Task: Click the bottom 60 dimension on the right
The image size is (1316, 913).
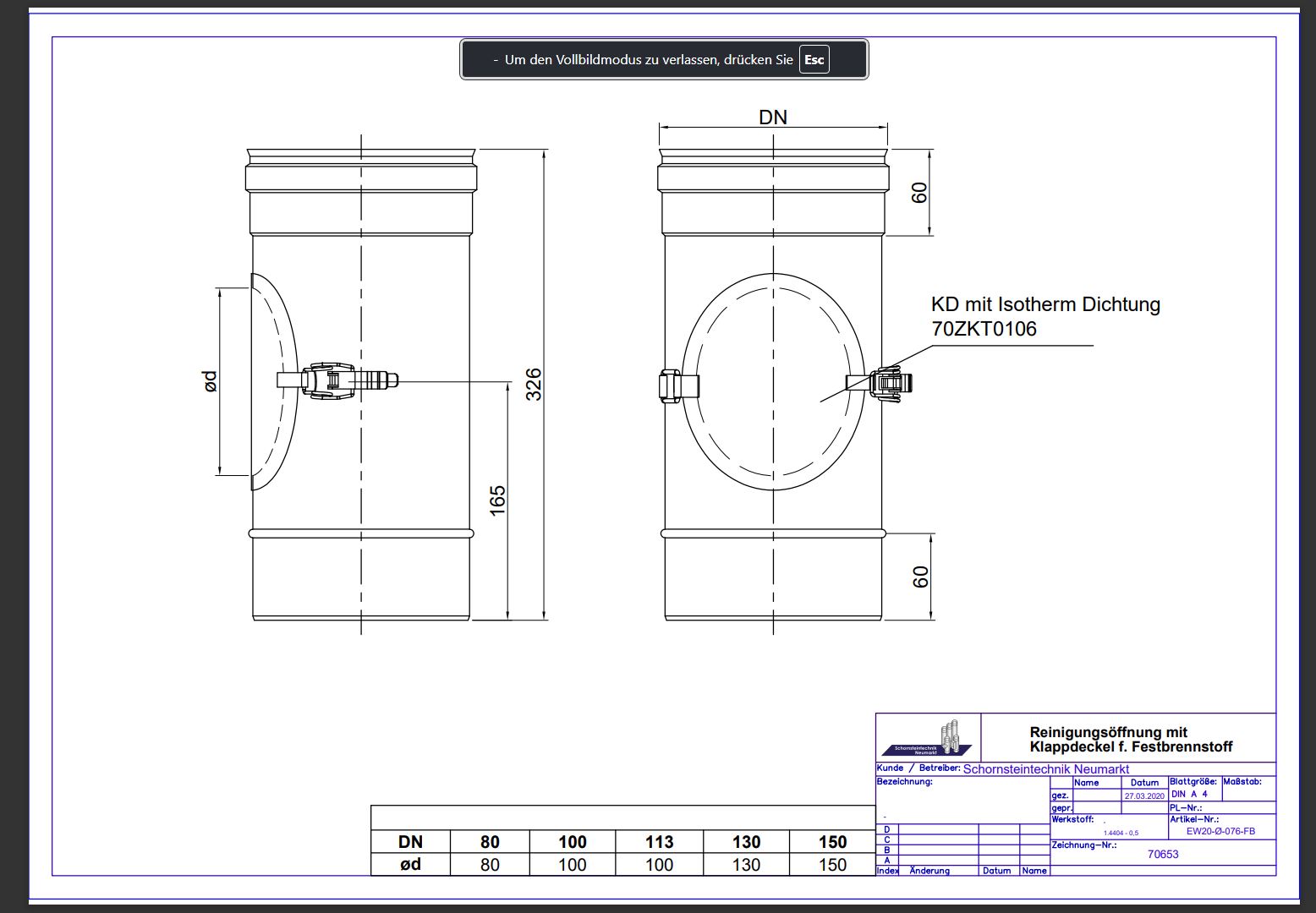Action: tap(920, 577)
